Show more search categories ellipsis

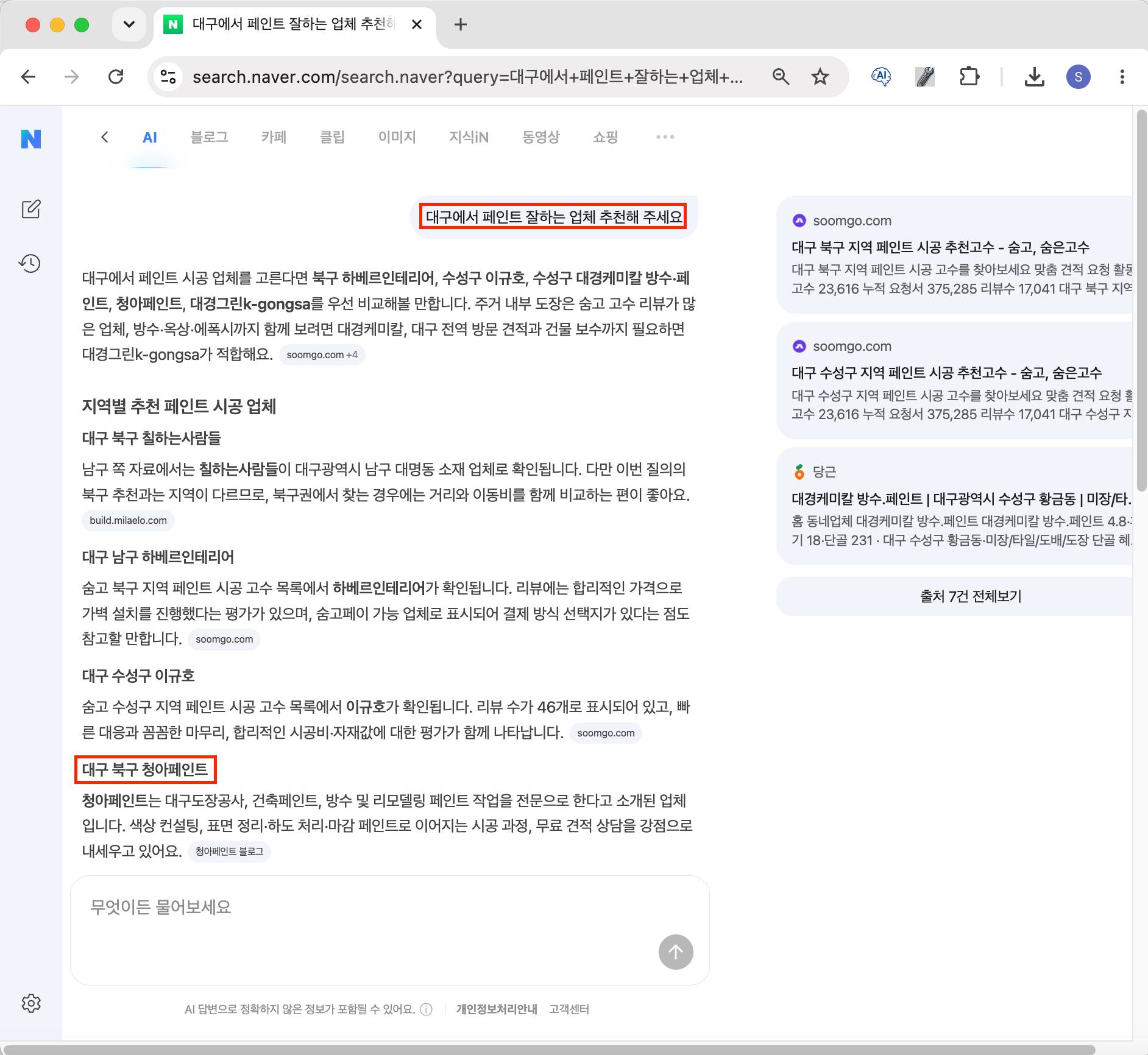coord(665,137)
